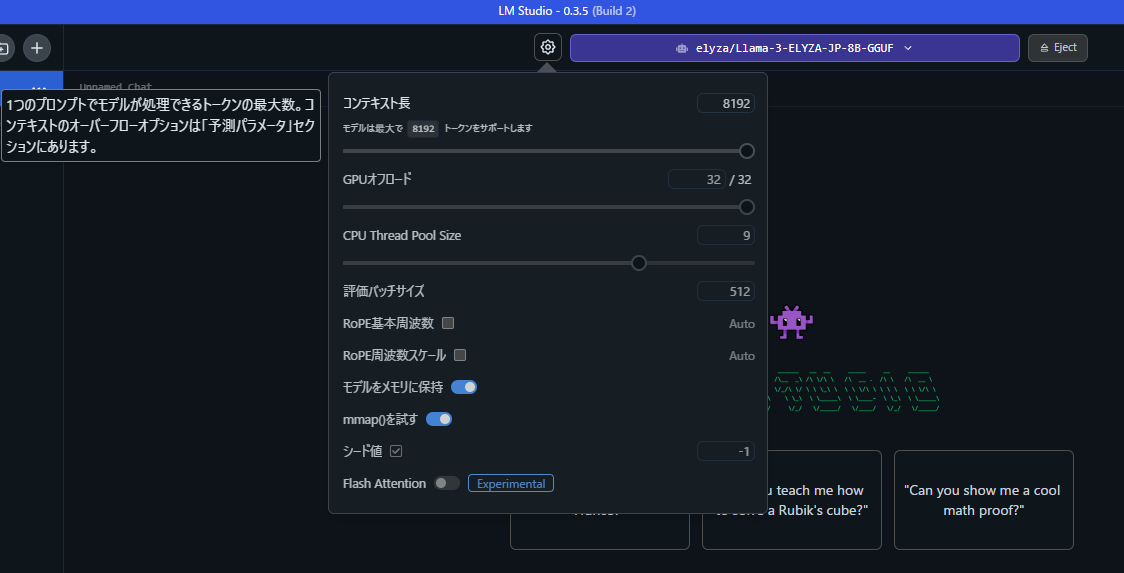The width and height of the screenshot is (1124, 573).
Task: Click the context length value field 8192
Action: 725,103
